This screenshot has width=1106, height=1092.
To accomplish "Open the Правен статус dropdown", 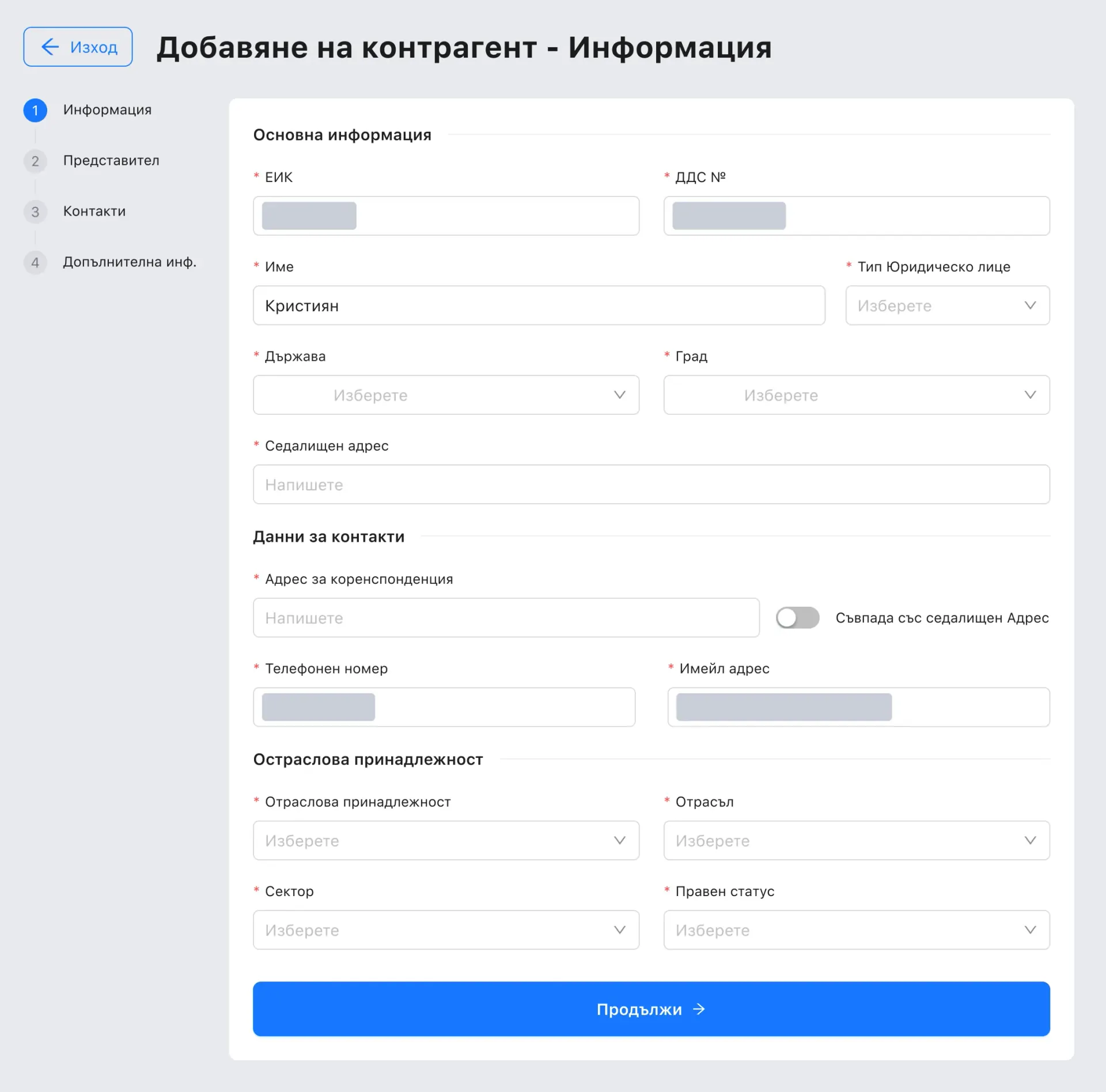I will click(x=857, y=930).
